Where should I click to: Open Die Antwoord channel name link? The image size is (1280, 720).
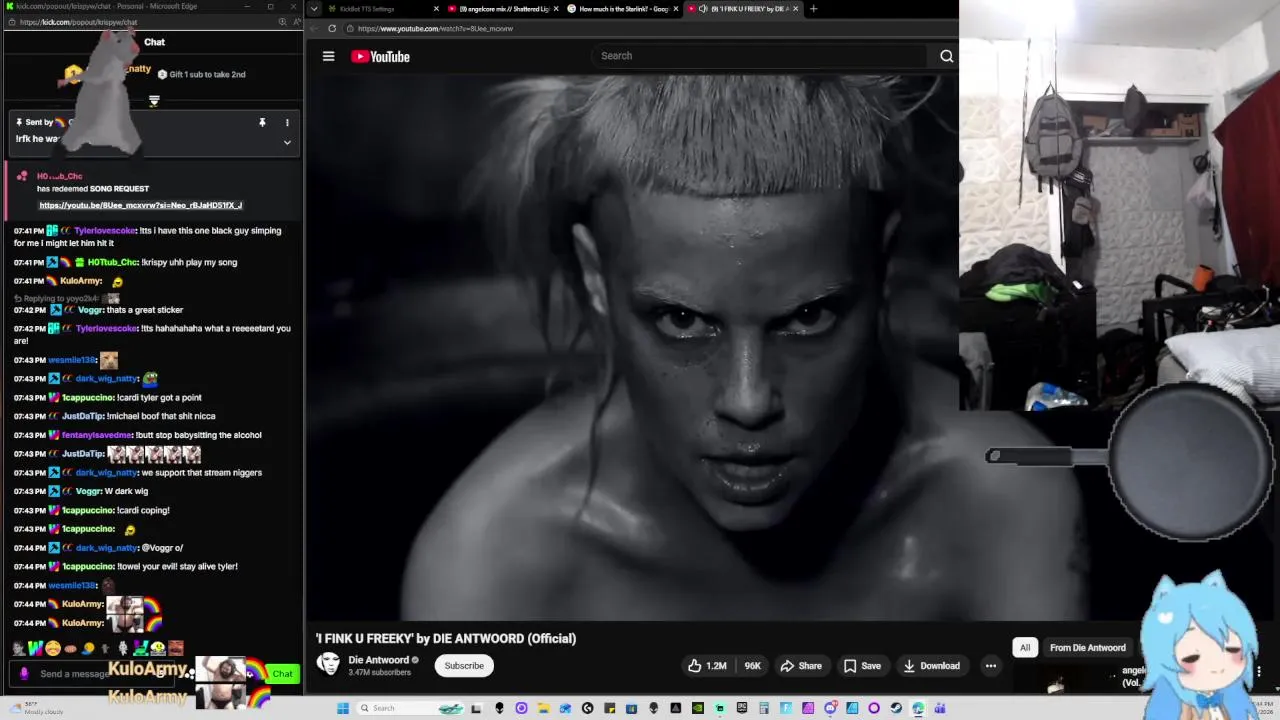(x=378, y=660)
